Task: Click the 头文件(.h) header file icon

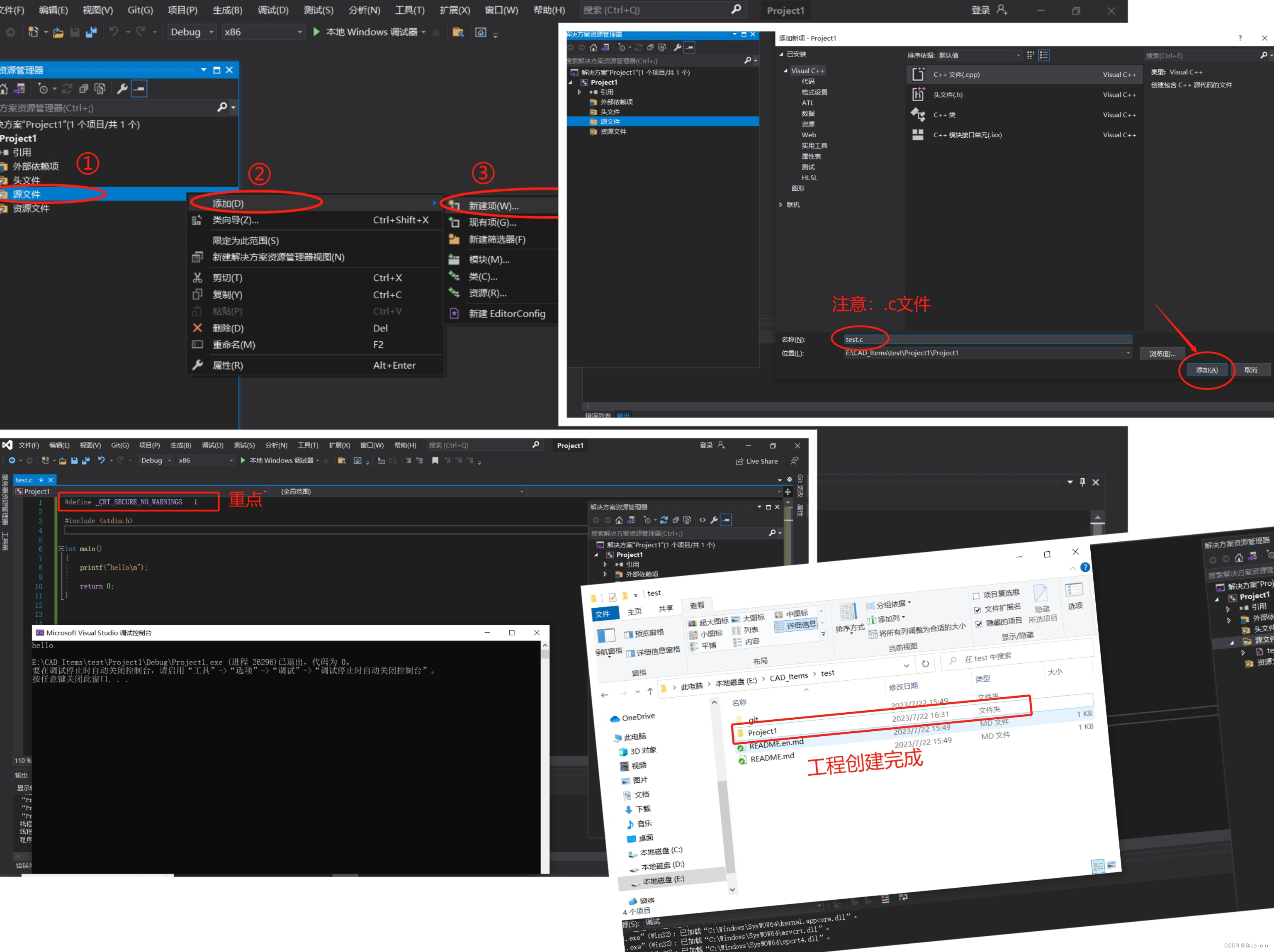Action: click(x=918, y=95)
